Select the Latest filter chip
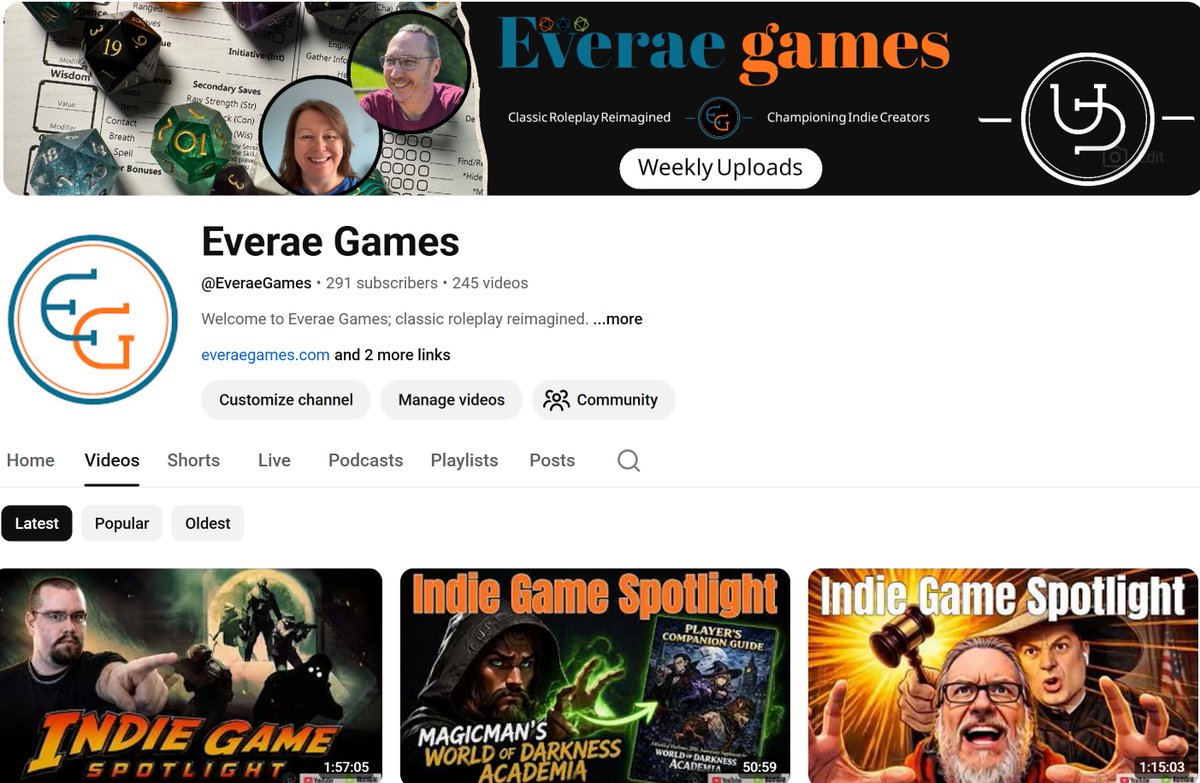 (x=37, y=523)
